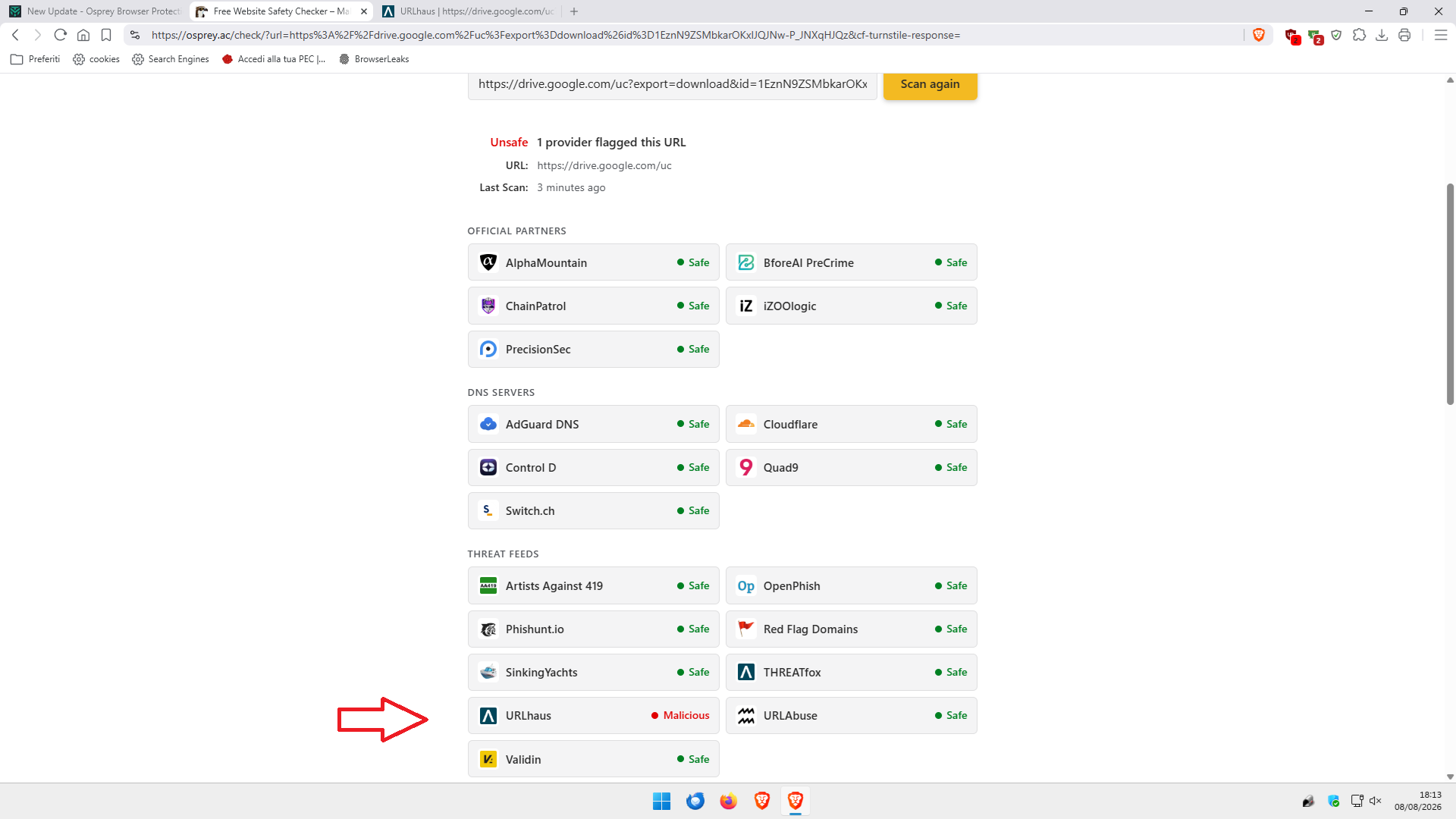The height and width of the screenshot is (819, 1456).
Task: Click the muted volume tray icon
Action: tap(1376, 801)
